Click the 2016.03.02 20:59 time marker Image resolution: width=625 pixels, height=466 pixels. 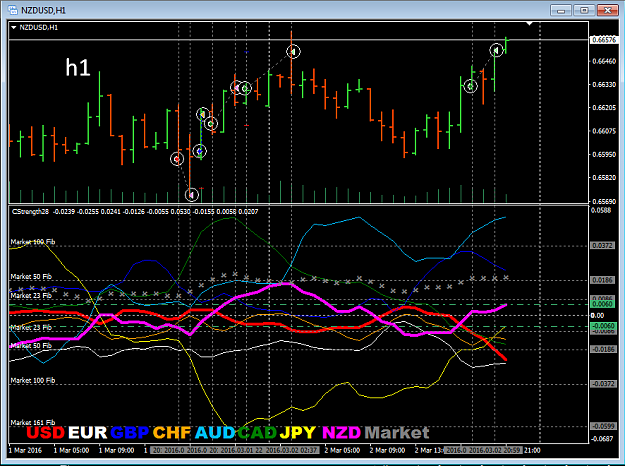click(494, 450)
